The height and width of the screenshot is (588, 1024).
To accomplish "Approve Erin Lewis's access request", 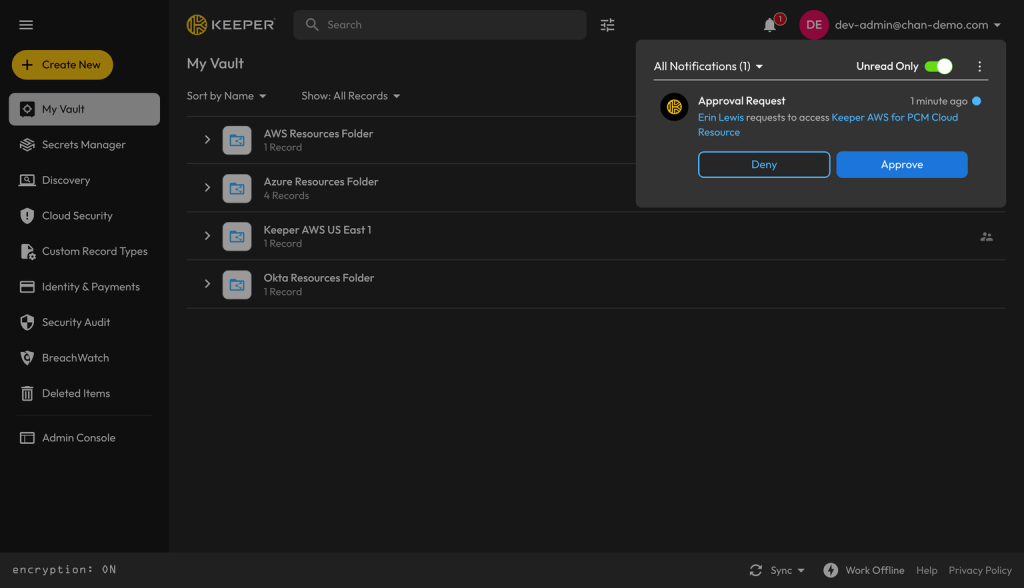I will [x=902, y=165].
